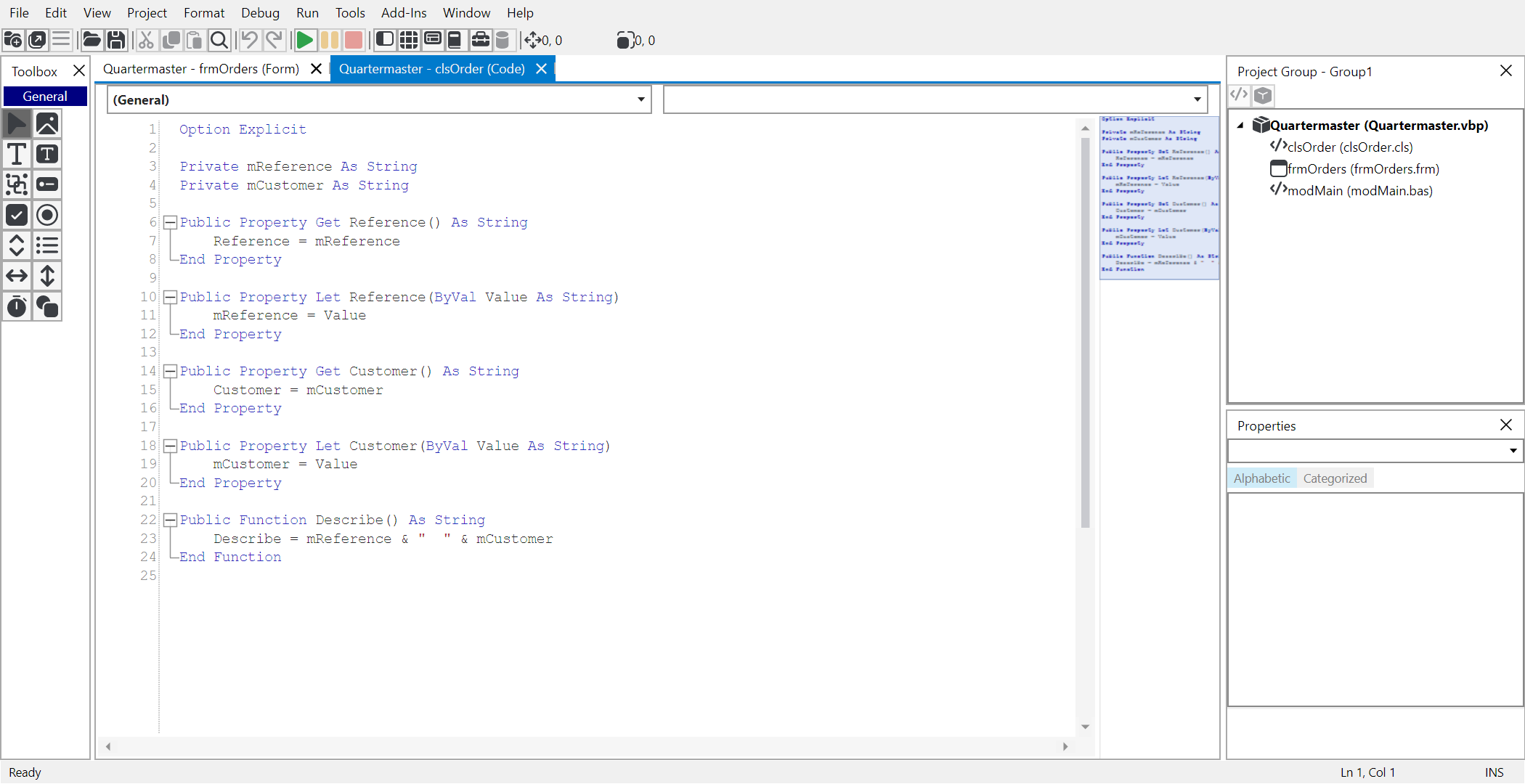Click the View Object icon in Project panel
The image size is (1525, 784).
1264,95
